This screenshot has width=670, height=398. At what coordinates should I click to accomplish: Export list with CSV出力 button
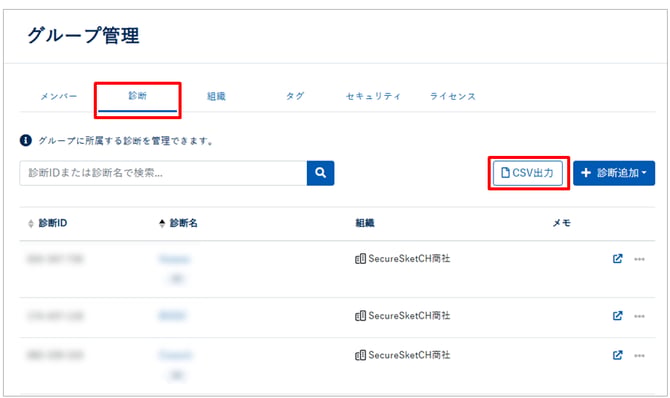528,173
